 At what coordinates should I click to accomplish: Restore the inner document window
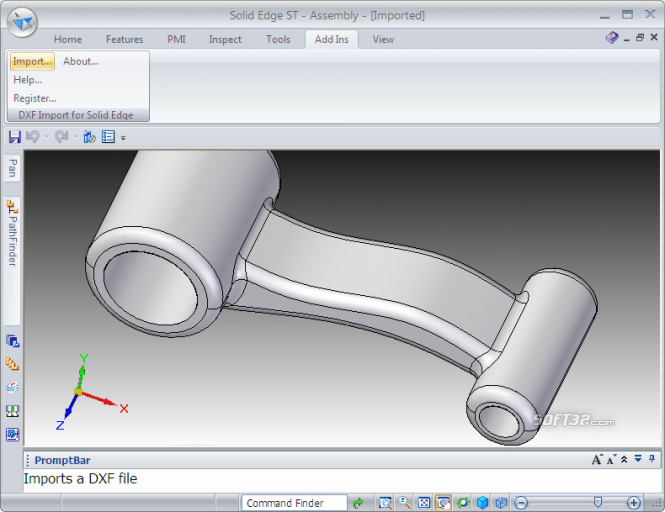[640, 38]
